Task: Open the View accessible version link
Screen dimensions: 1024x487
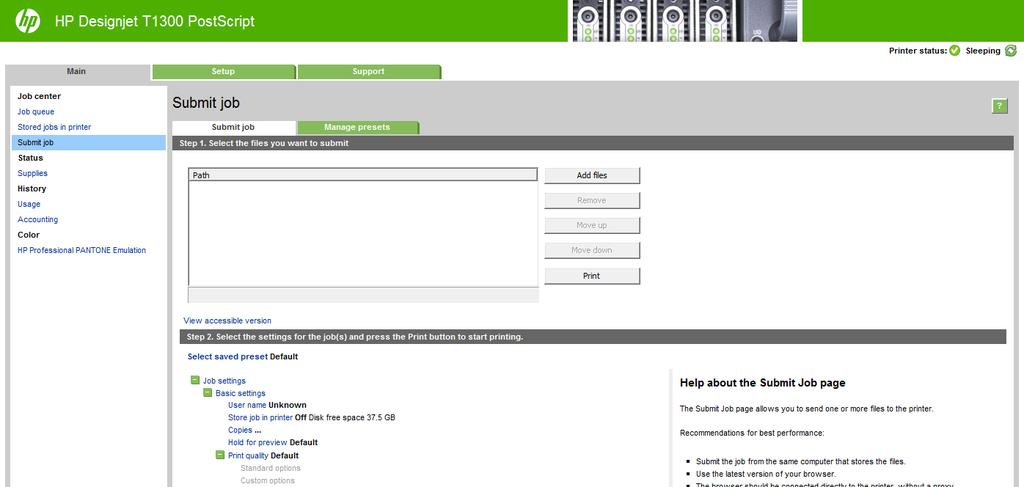Action: tap(227, 321)
